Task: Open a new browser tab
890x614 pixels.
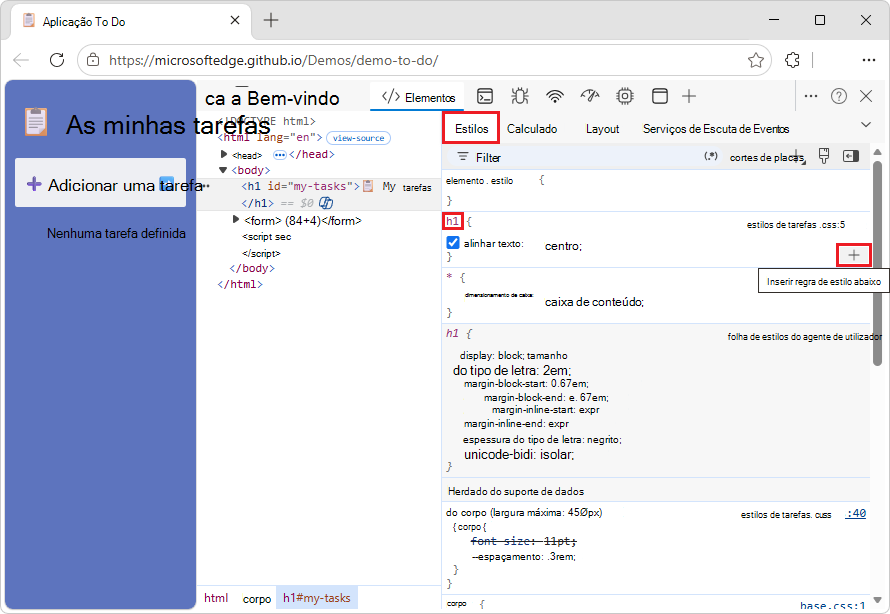Action: click(x=271, y=20)
